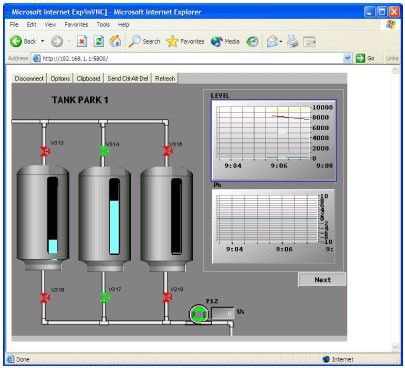Open the Tools menu
The image size is (405, 368).
pyautogui.click(x=103, y=25)
